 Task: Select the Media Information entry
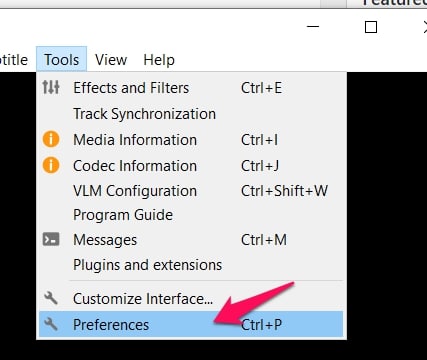point(191,139)
